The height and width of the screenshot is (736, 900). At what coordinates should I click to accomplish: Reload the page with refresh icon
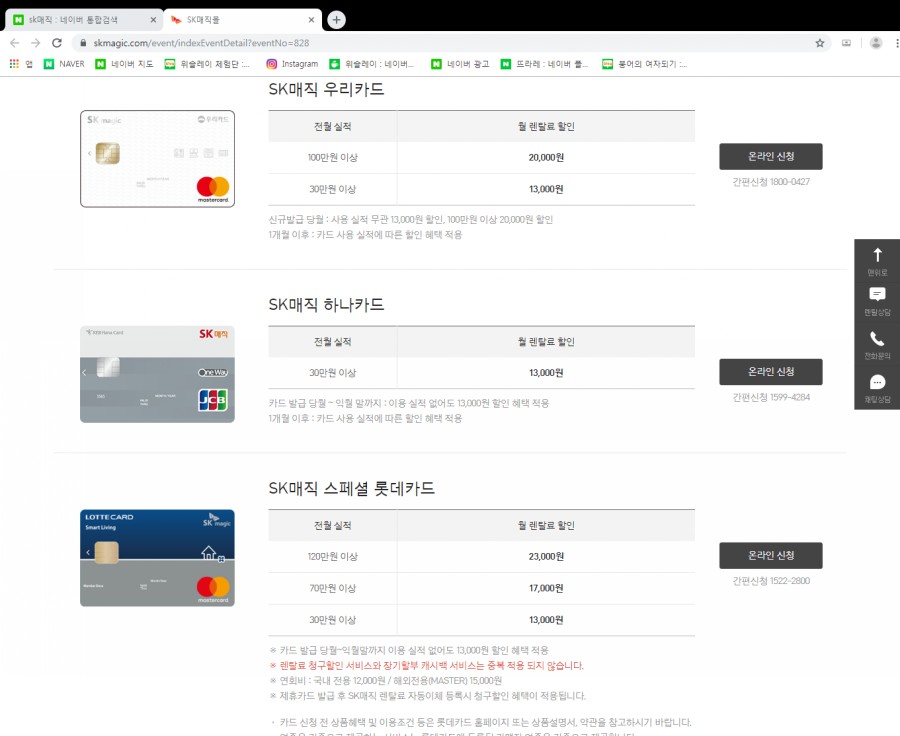[x=57, y=43]
